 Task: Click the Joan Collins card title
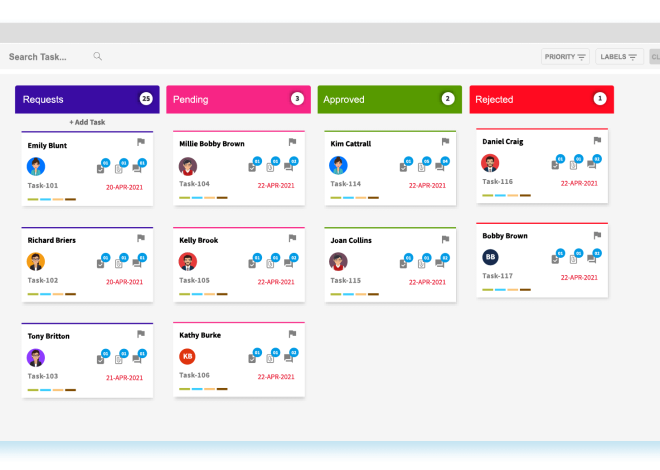click(x=351, y=240)
